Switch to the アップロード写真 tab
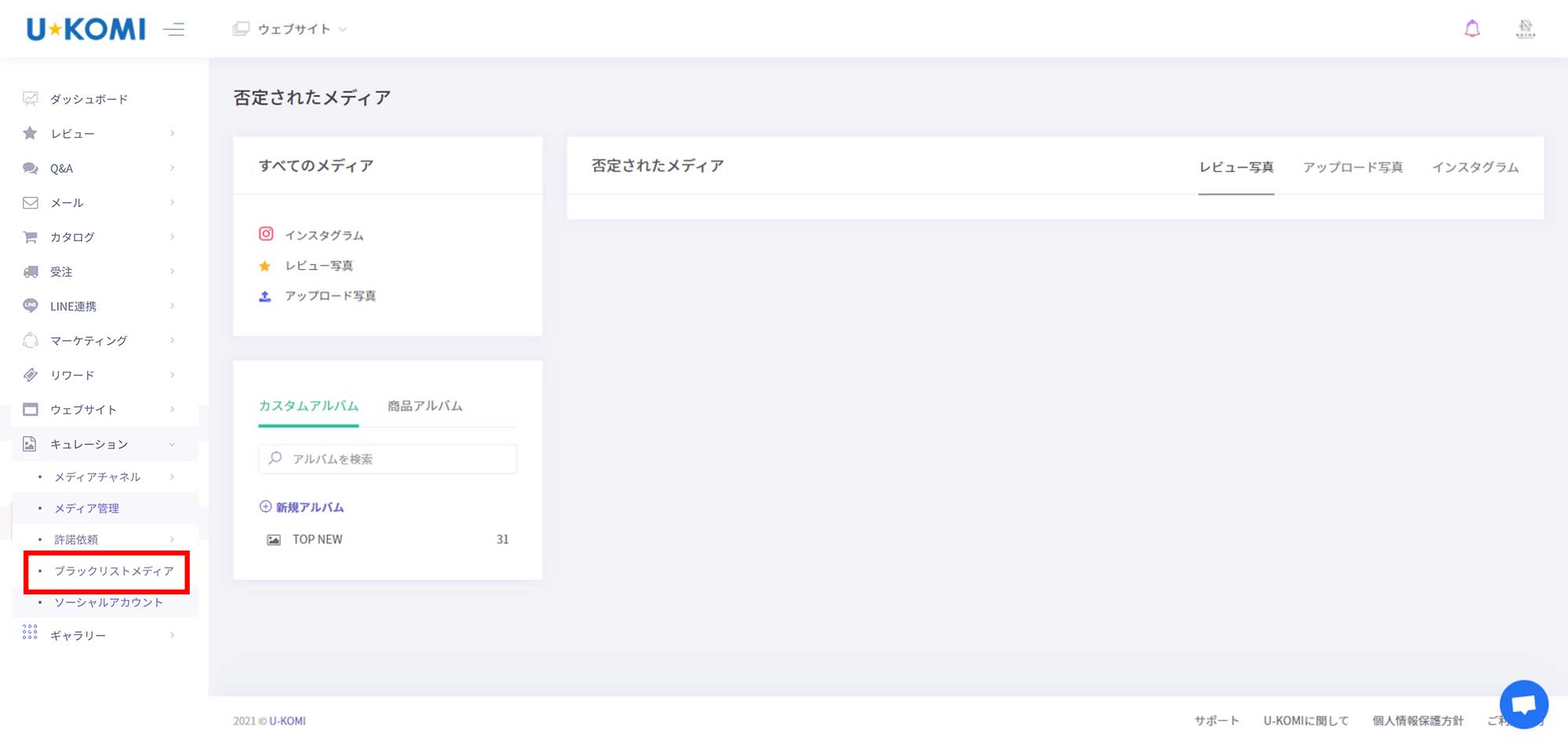1568x745 pixels. click(1352, 167)
